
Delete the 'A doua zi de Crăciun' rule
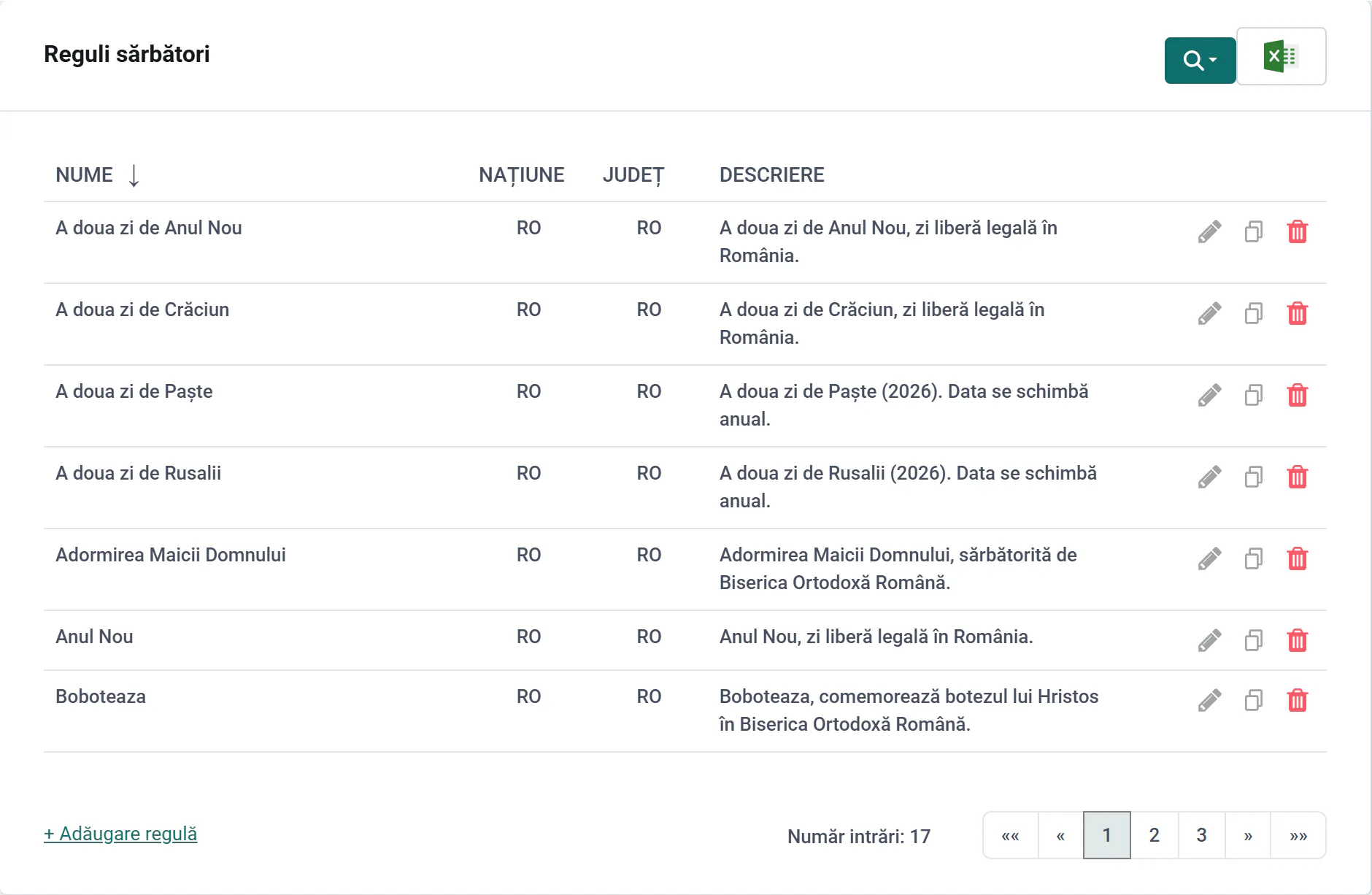coord(1298,314)
